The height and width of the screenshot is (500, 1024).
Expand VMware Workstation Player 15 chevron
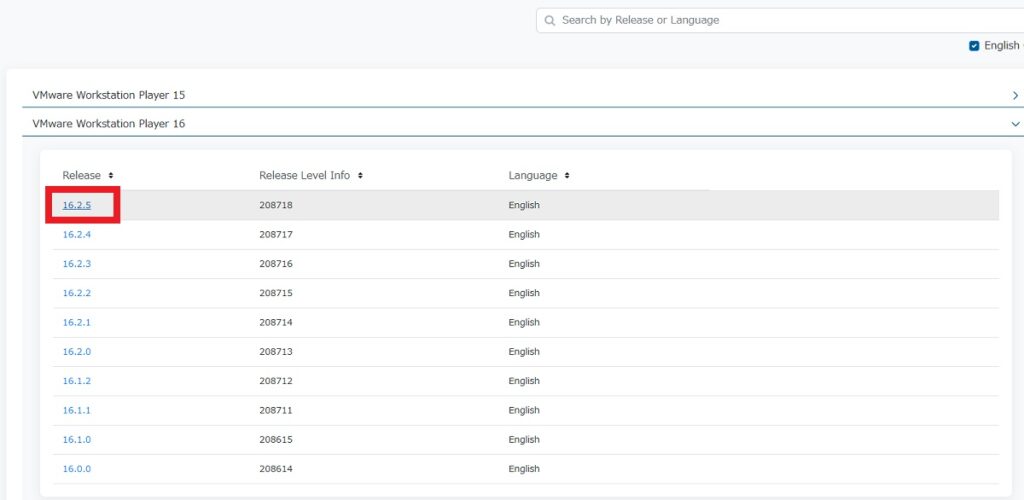click(1015, 95)
